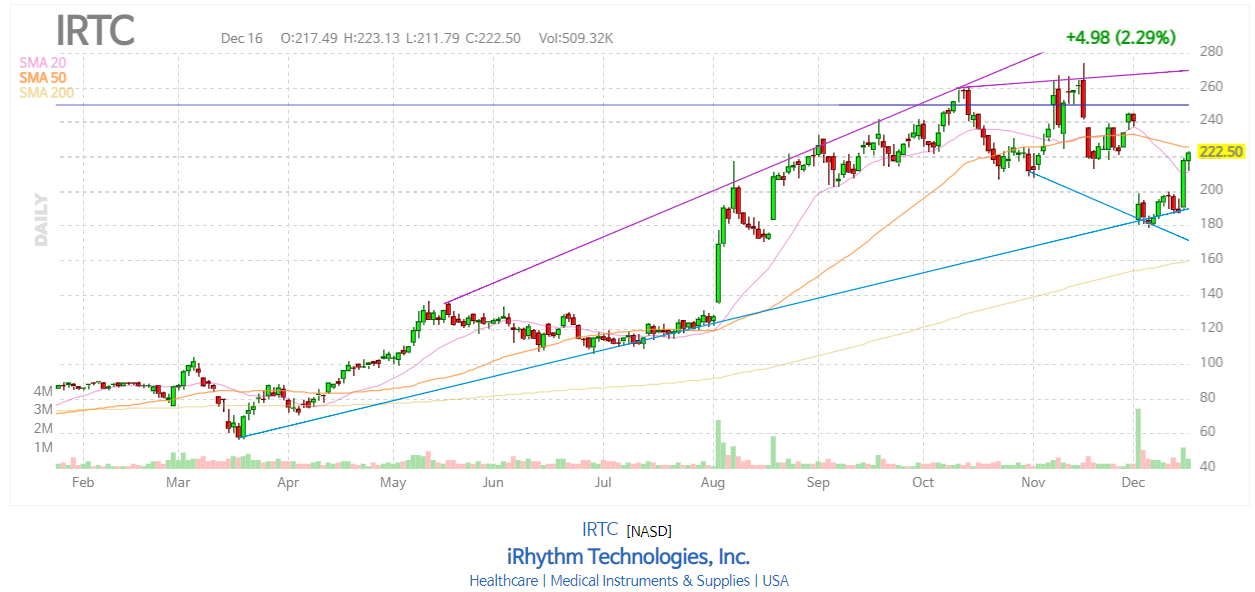
Task: Click the 1M volume scale label
Action: (43, 447)
